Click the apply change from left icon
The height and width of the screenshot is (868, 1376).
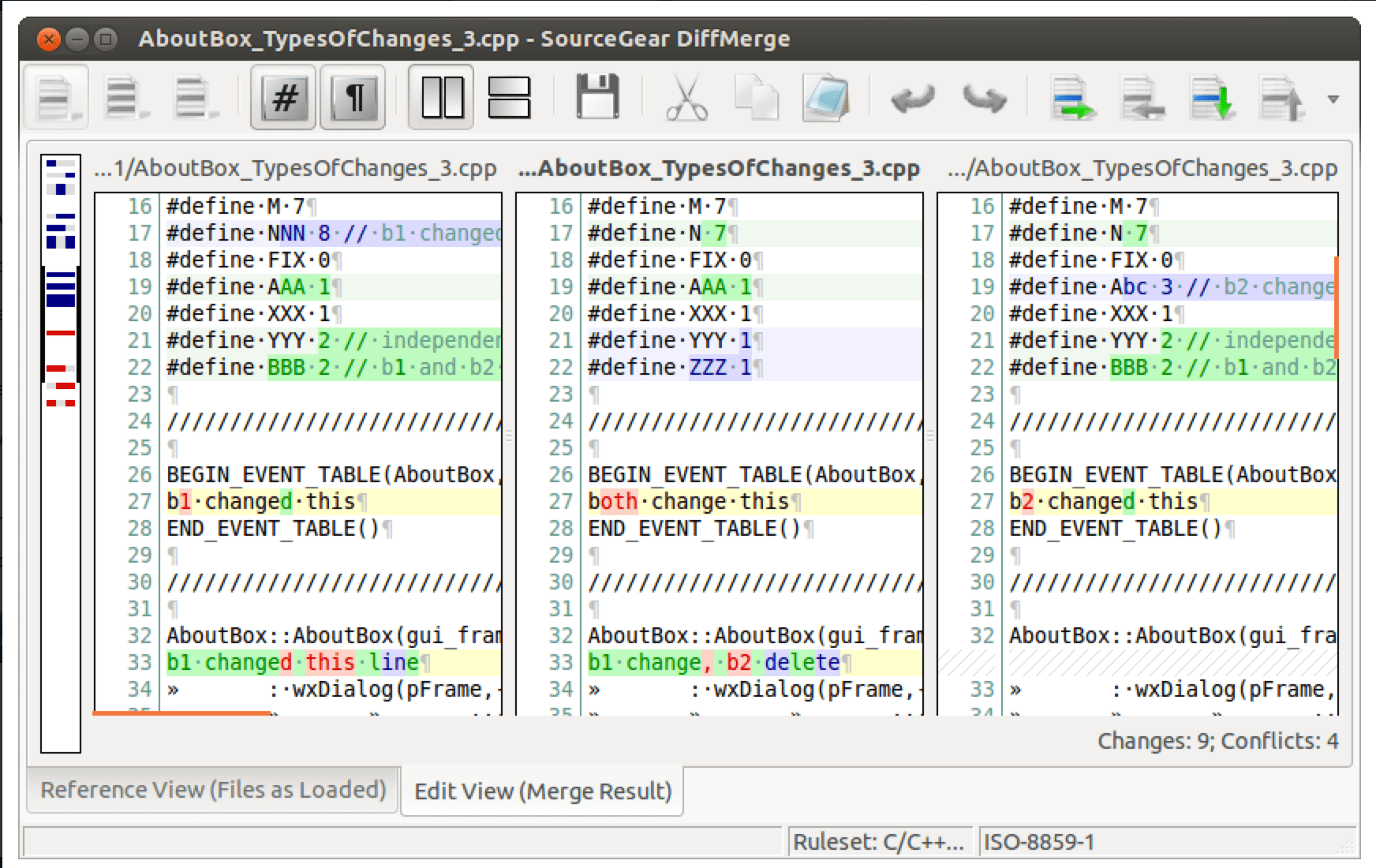[x=1073, y=99]
